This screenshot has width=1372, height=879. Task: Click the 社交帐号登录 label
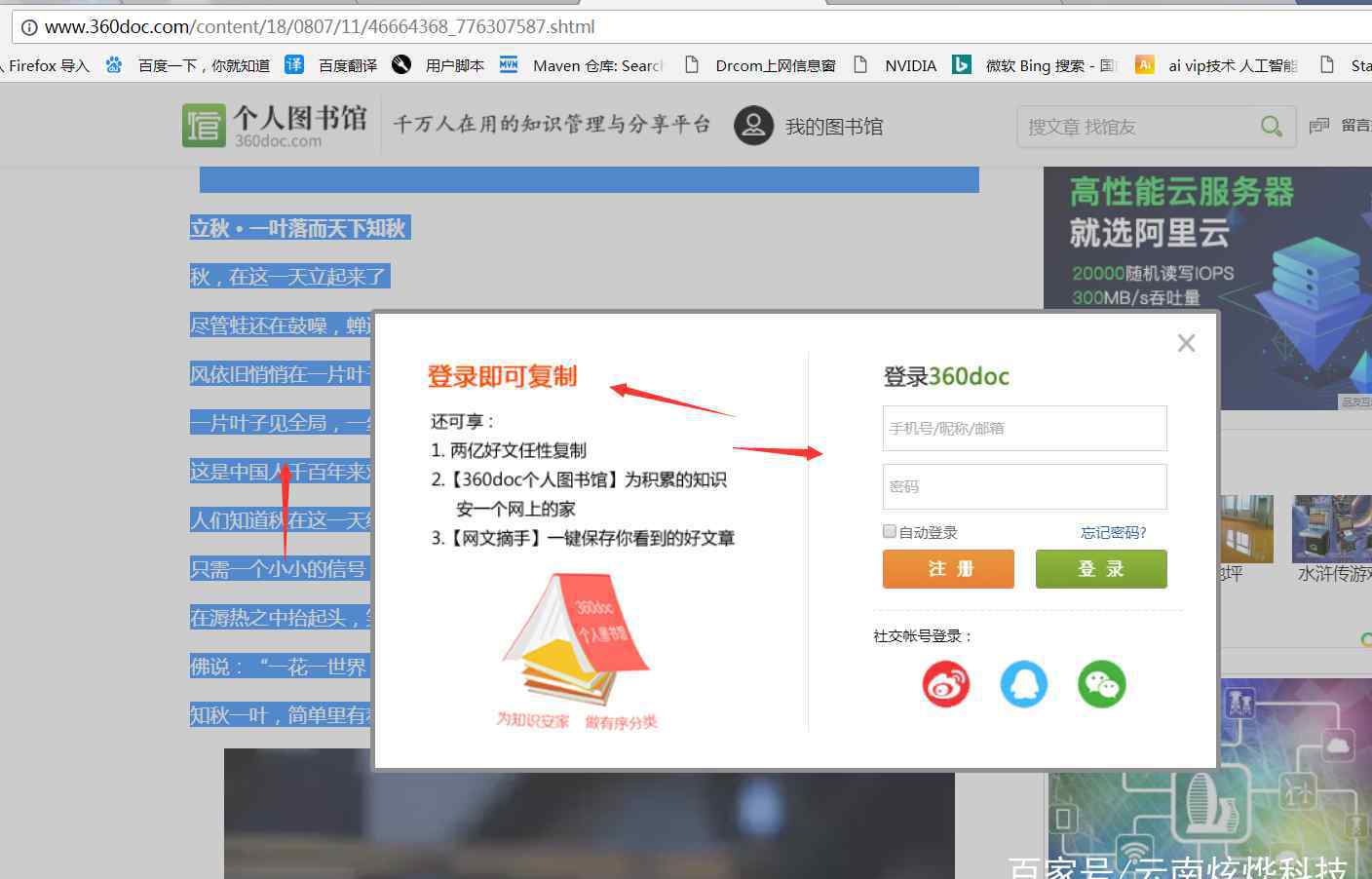[922, 635]
